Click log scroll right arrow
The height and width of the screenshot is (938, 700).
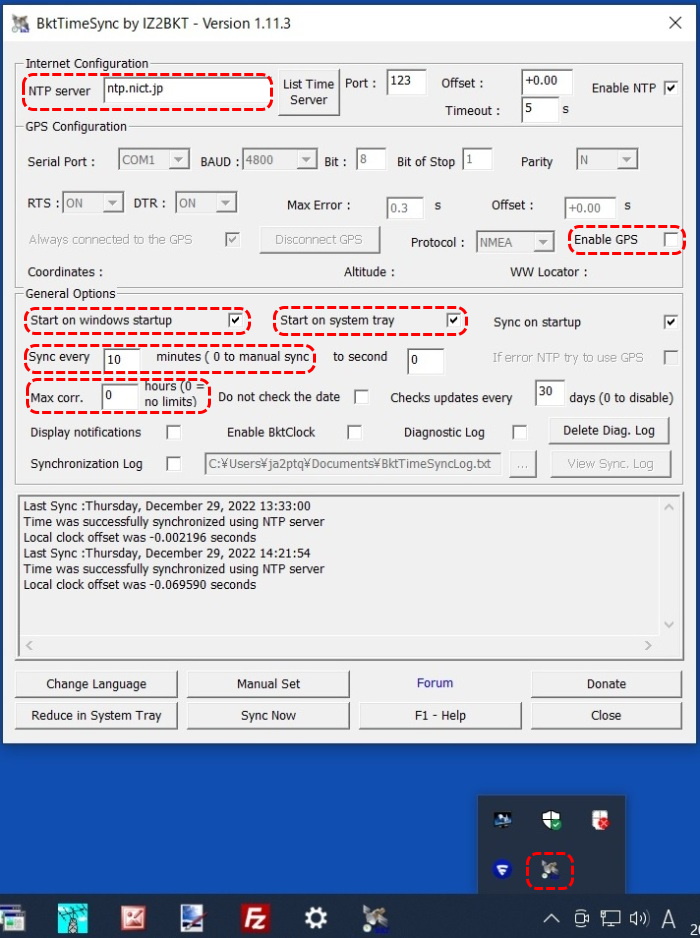(x=648, y=645)
